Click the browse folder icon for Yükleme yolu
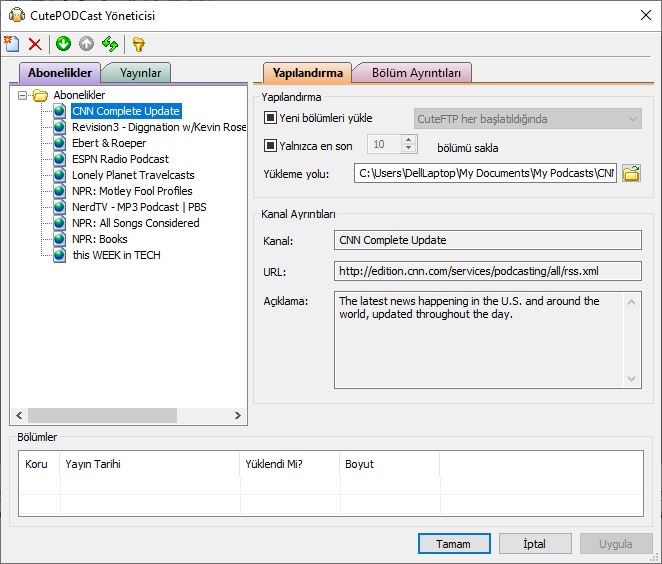Image resolution: width=662 pixels, height=564 pixels. [632, 173]
